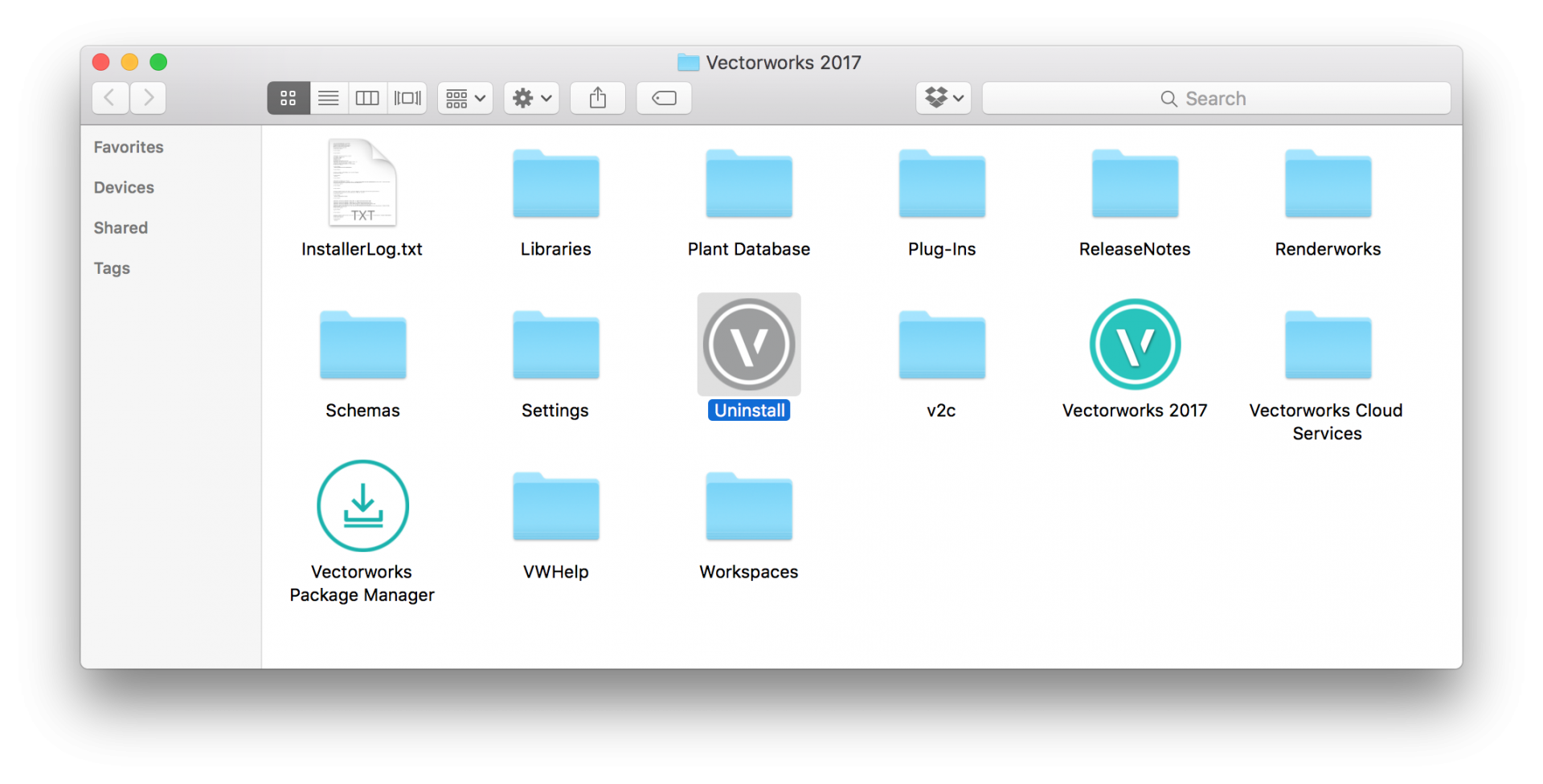The height and width of the screenshot is (784, 1543).
Task: Click in the Search field
Action: point(1216,98)
